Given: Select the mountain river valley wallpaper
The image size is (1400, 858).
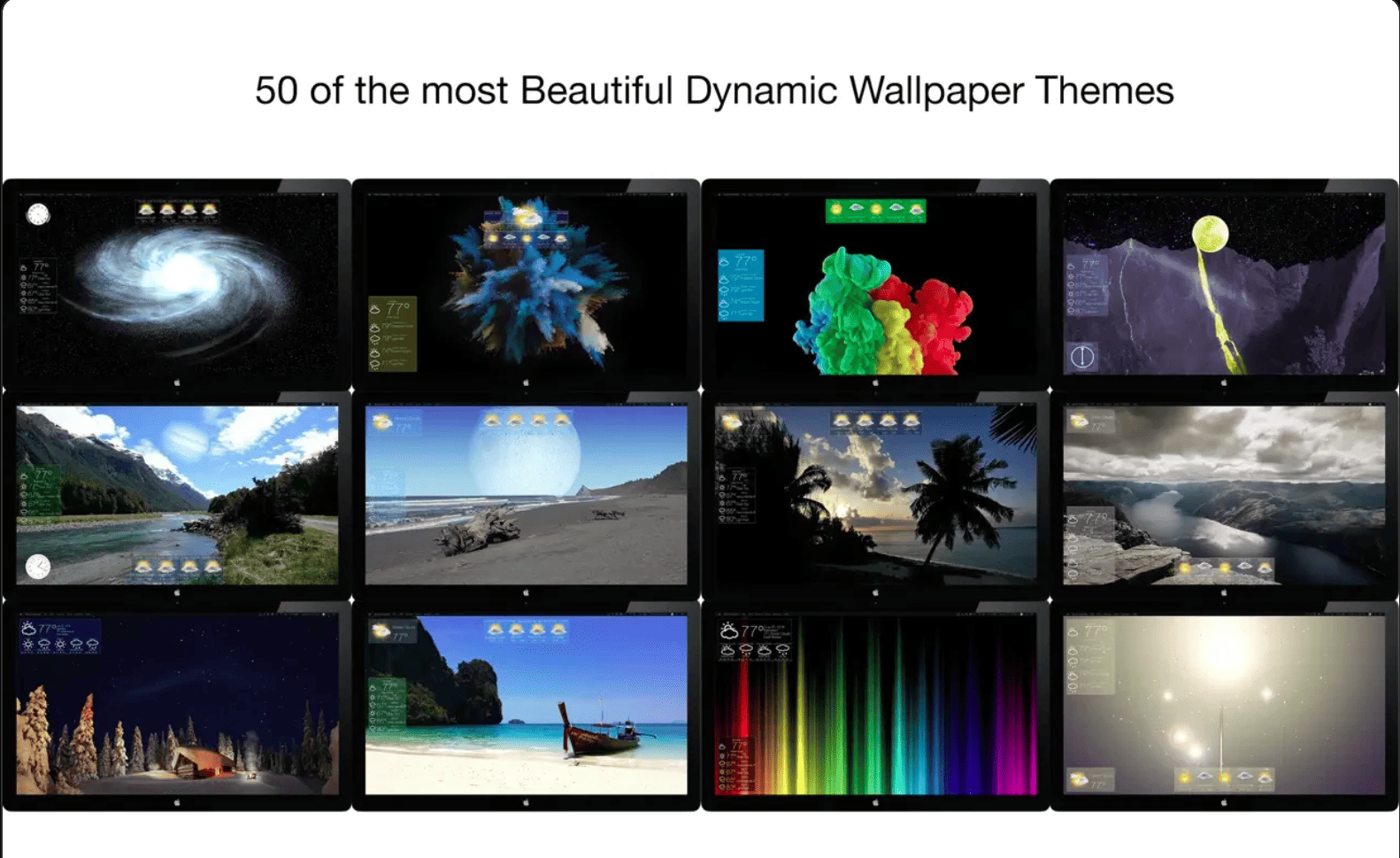Looking at the screenshot, I should (x=177, y=495).
